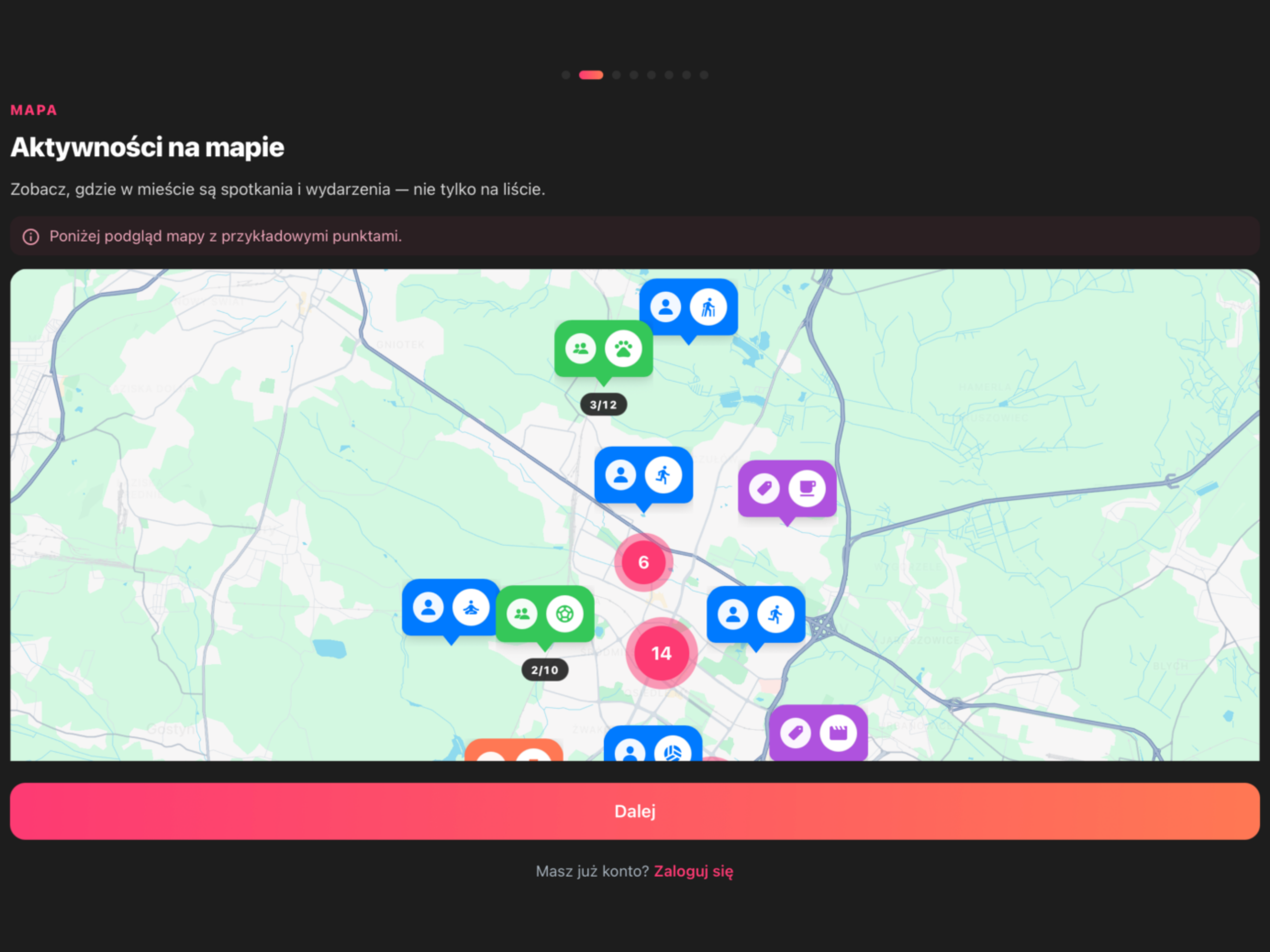The width and height of the screenshot is (1270, 952).
Task: Tap the Dalej button
Action: (x=635, y=811)
